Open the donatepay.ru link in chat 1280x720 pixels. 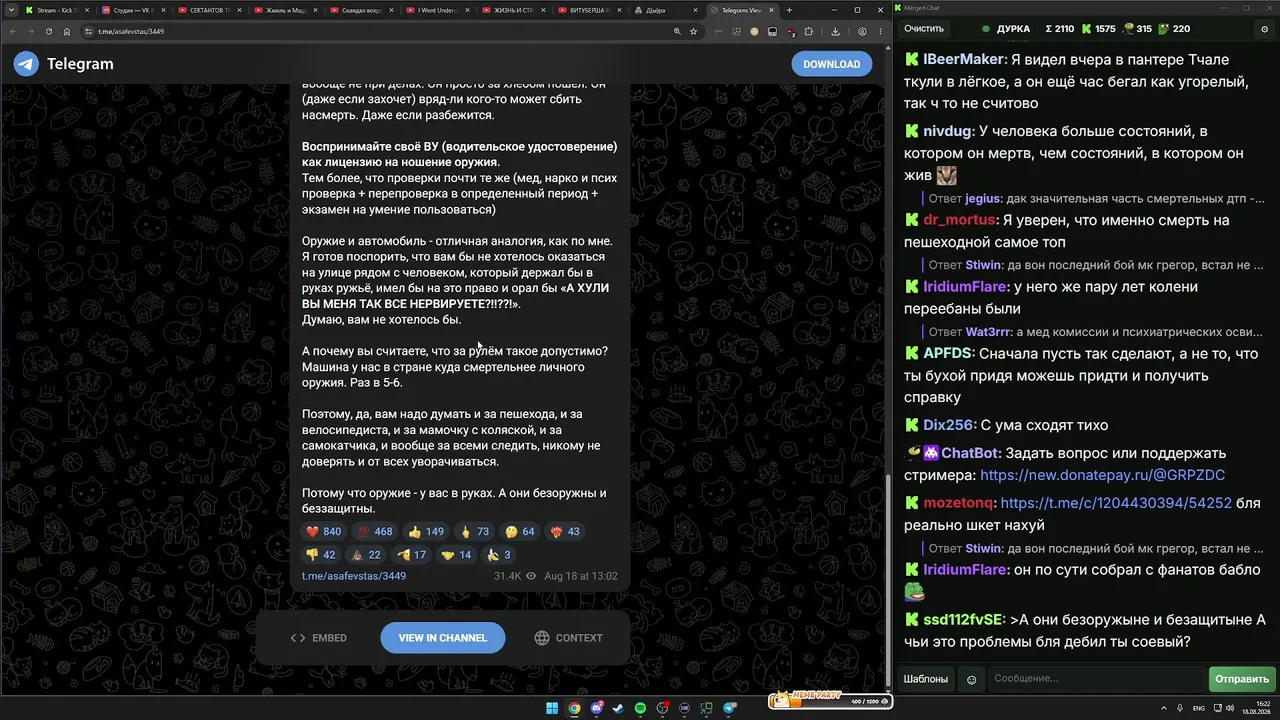pyautogui.click(x=1102, y=475)
